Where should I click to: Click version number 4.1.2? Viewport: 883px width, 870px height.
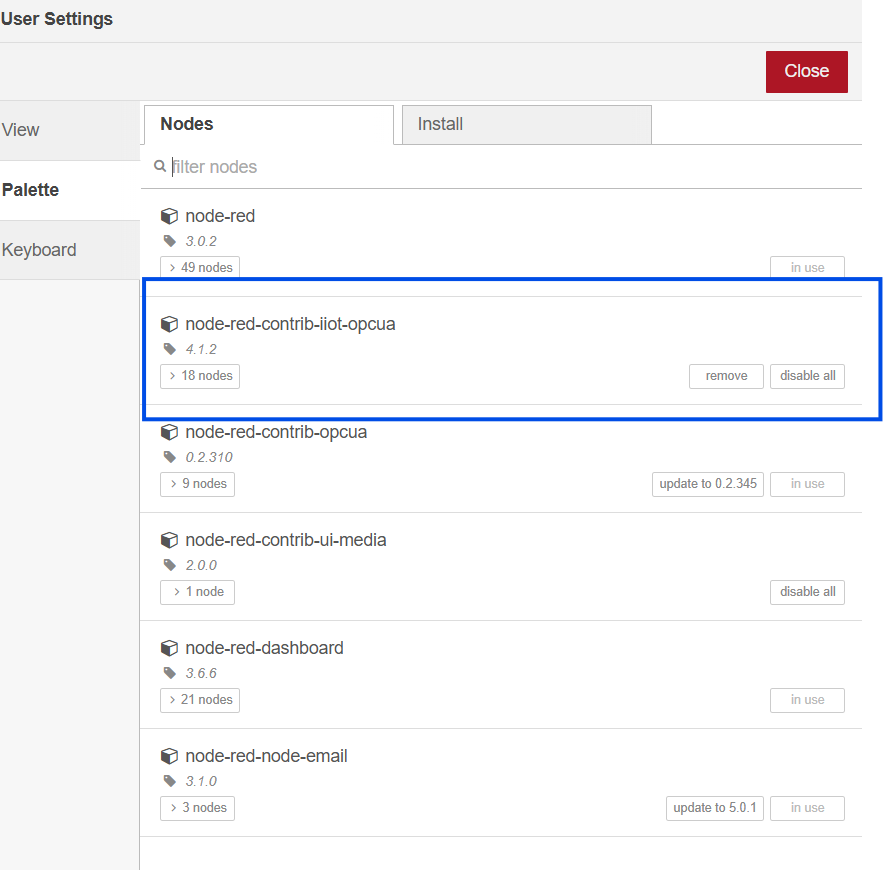[201, 349]
